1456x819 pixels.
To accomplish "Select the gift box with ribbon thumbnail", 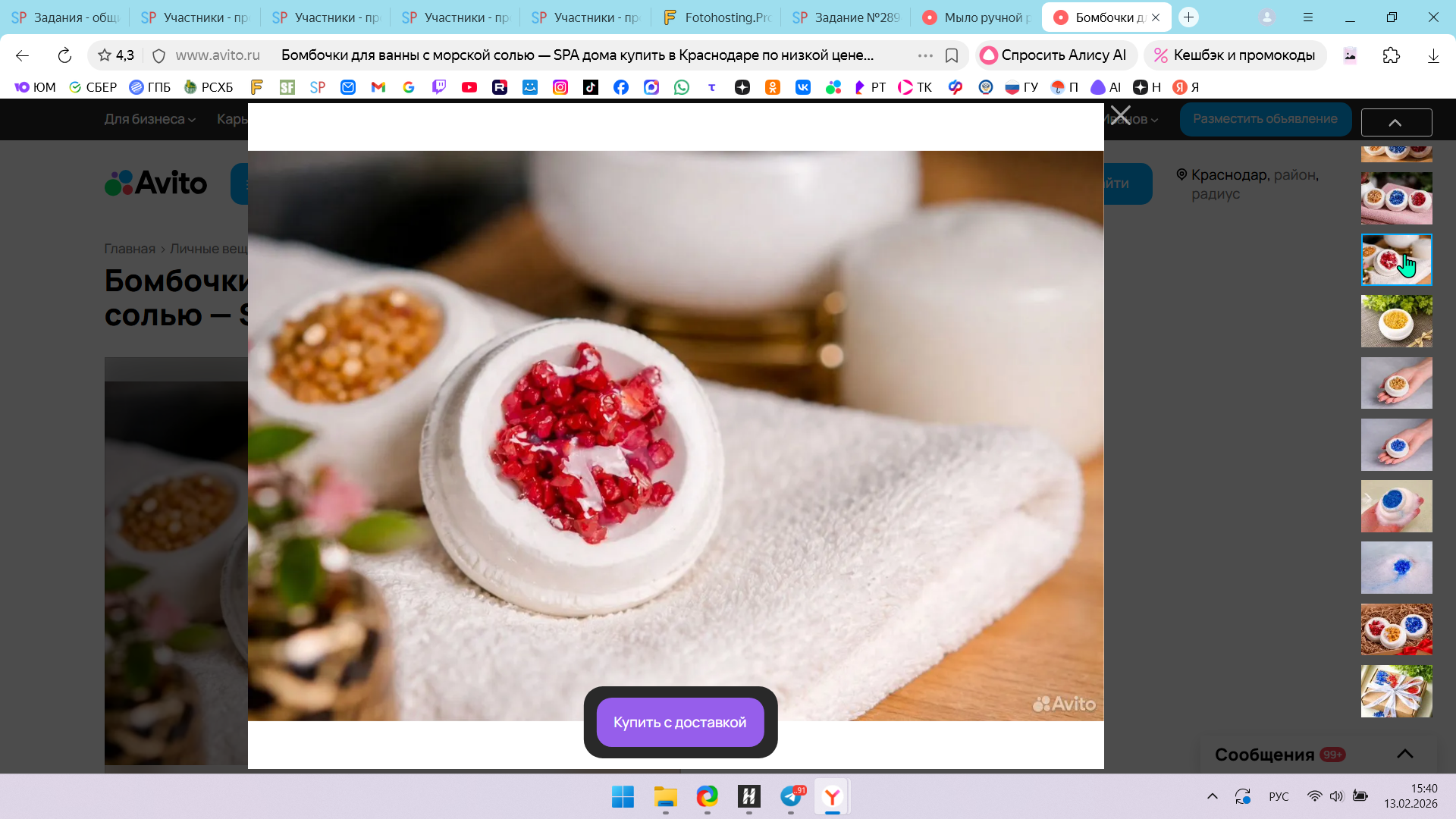I will (1396, 691).
